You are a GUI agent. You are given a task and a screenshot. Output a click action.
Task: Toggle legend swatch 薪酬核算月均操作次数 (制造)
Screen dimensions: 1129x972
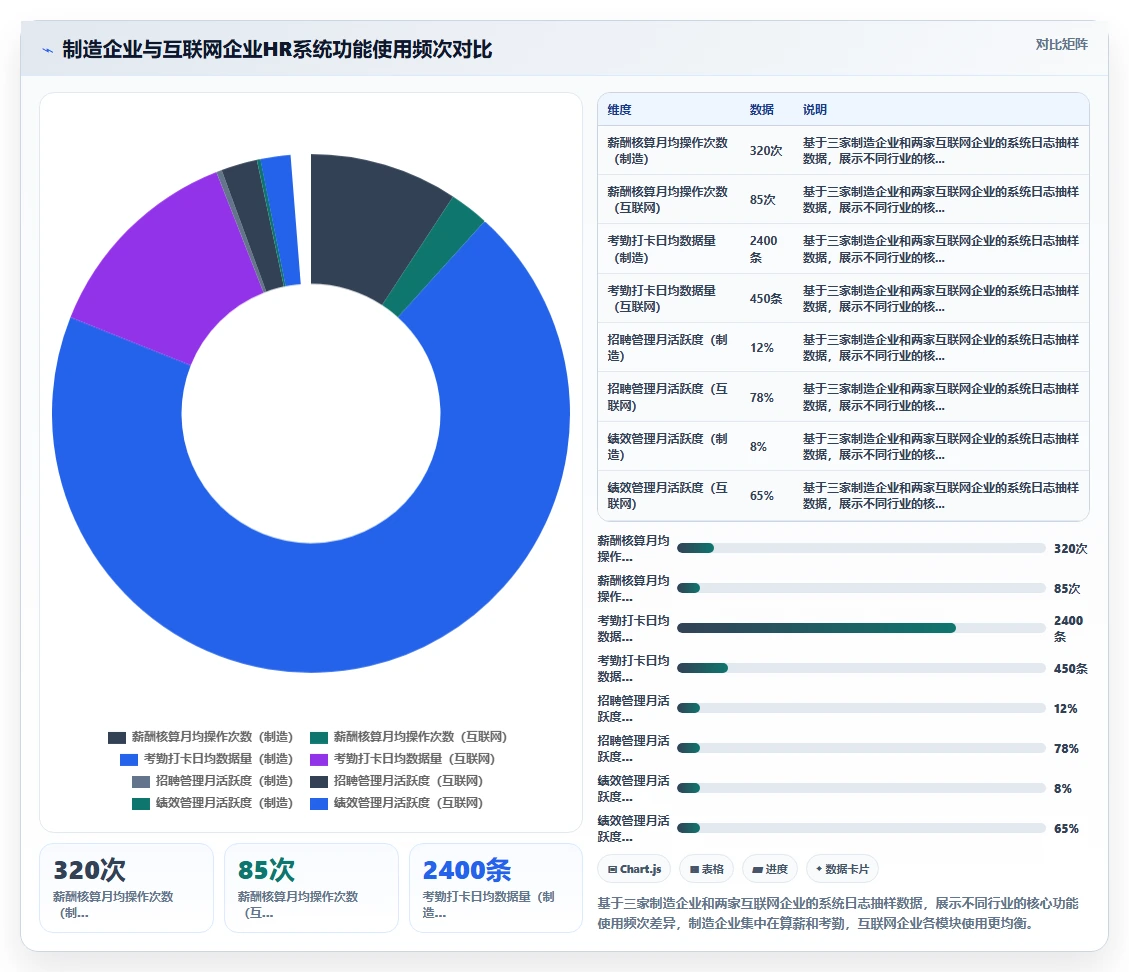click(117, 737)
